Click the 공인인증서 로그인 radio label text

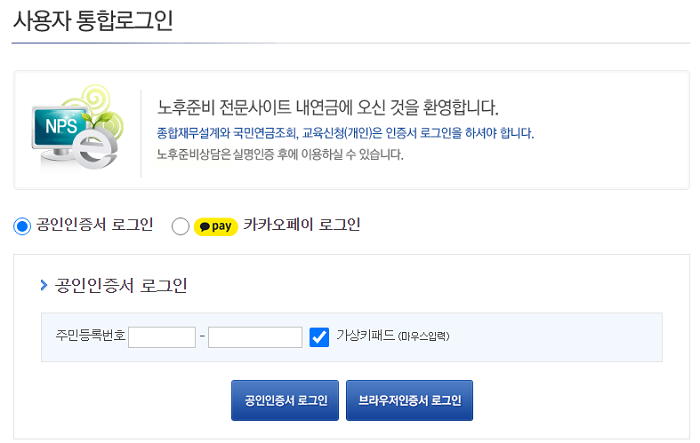tap(95, 225)
